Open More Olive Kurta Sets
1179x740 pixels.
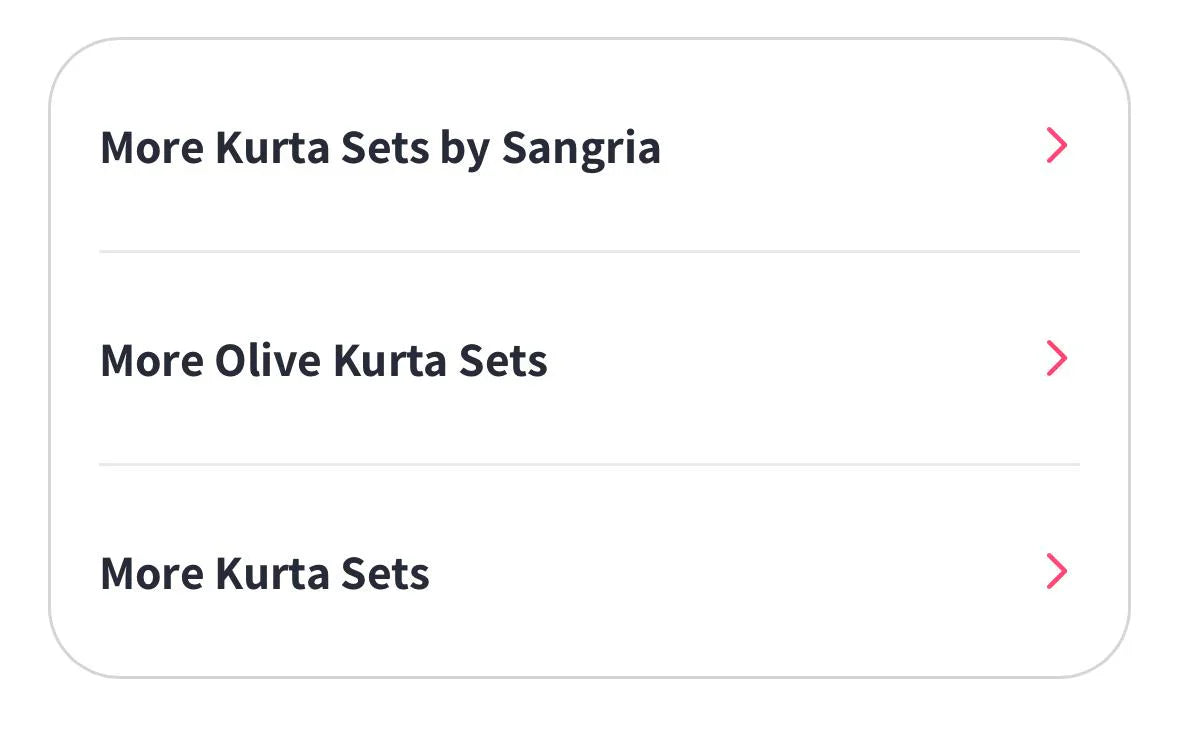(x=323, y=360)
